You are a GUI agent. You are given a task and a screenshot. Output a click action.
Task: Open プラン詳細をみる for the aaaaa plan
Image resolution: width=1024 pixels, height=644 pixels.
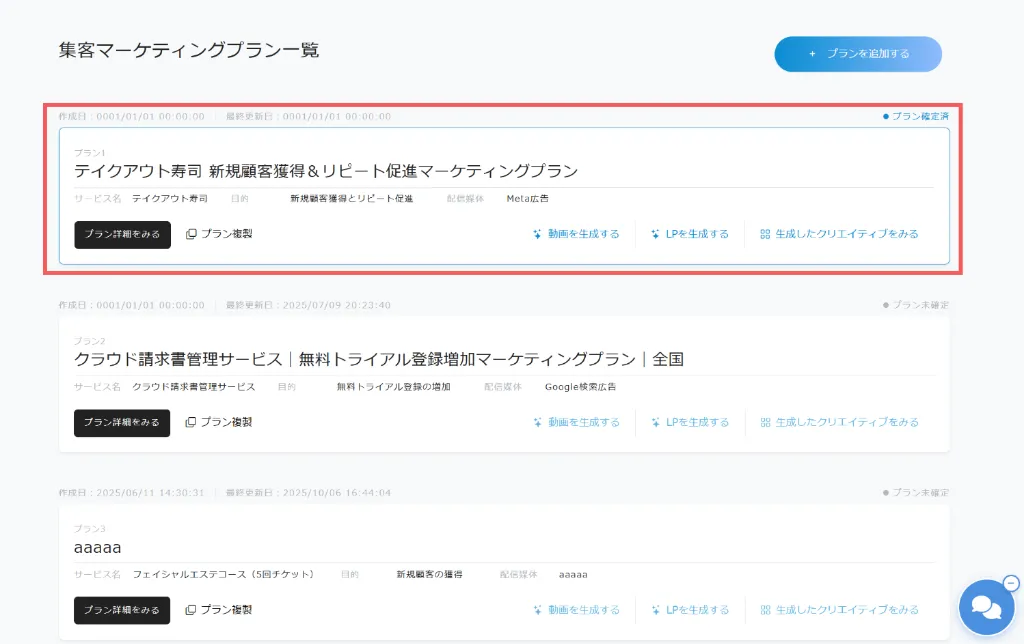pos(122,610)
